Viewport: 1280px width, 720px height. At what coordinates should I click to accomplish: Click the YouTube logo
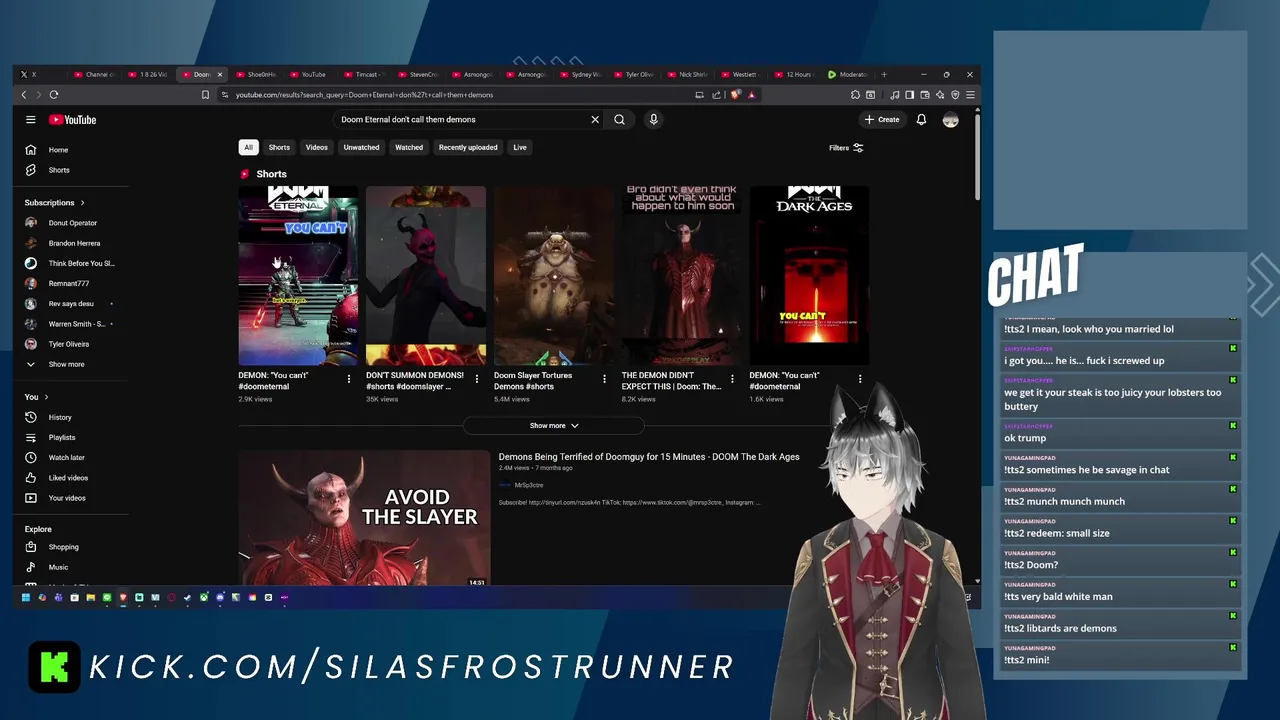pos(72,120)
